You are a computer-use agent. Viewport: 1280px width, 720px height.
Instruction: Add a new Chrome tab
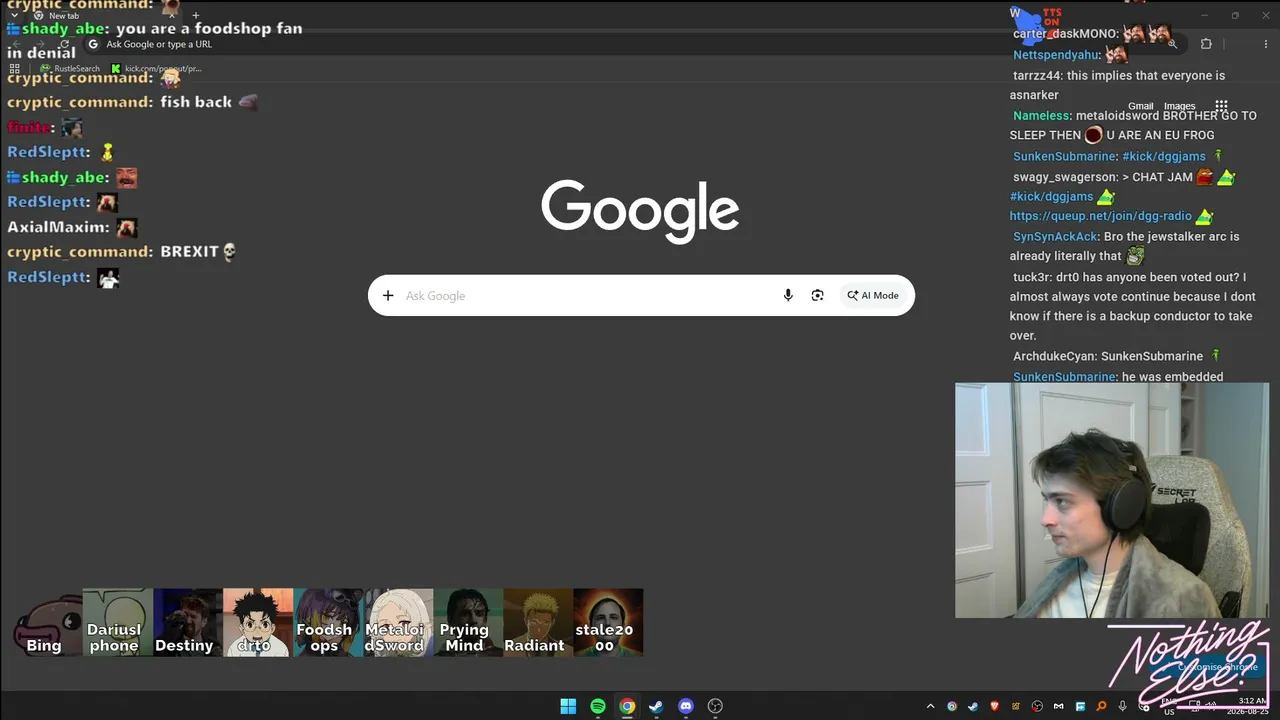[x=196, y=16]
